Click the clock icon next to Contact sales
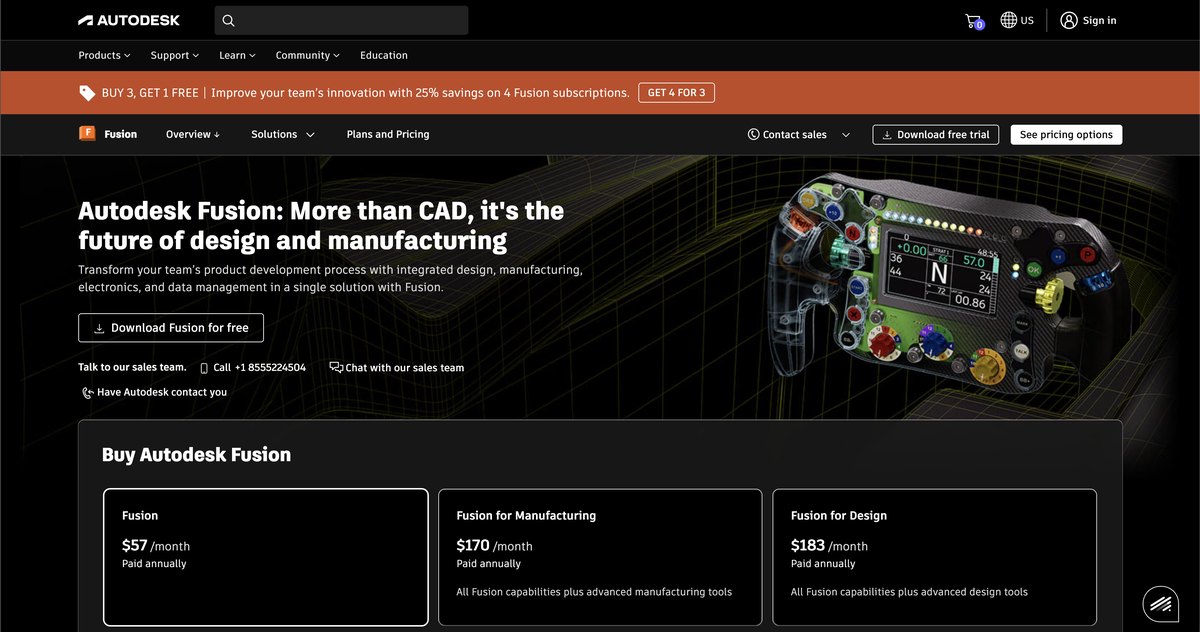 pyautogui.click(x=753, y=134)
